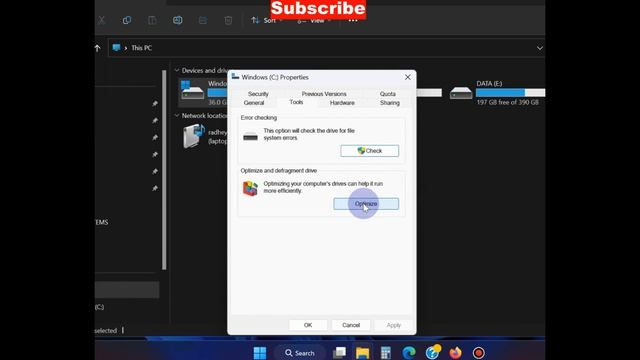Screen dimensions: 640x360
Task: Click Cancel in the Properties dialog
Action: coord(351,325)
